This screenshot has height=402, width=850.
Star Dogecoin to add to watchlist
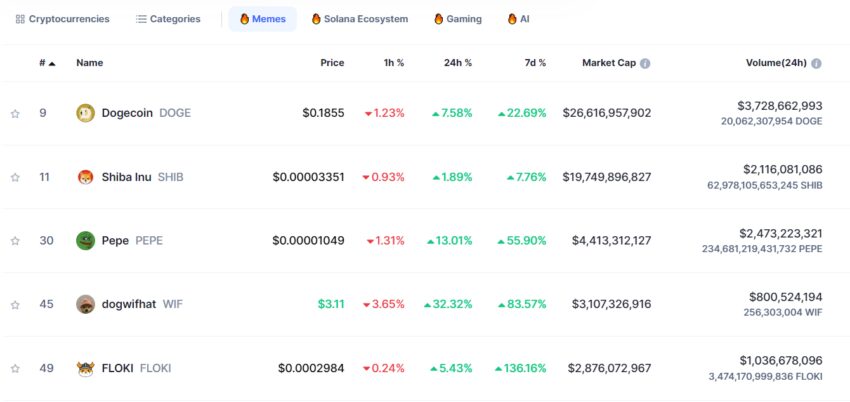(15, 114)
